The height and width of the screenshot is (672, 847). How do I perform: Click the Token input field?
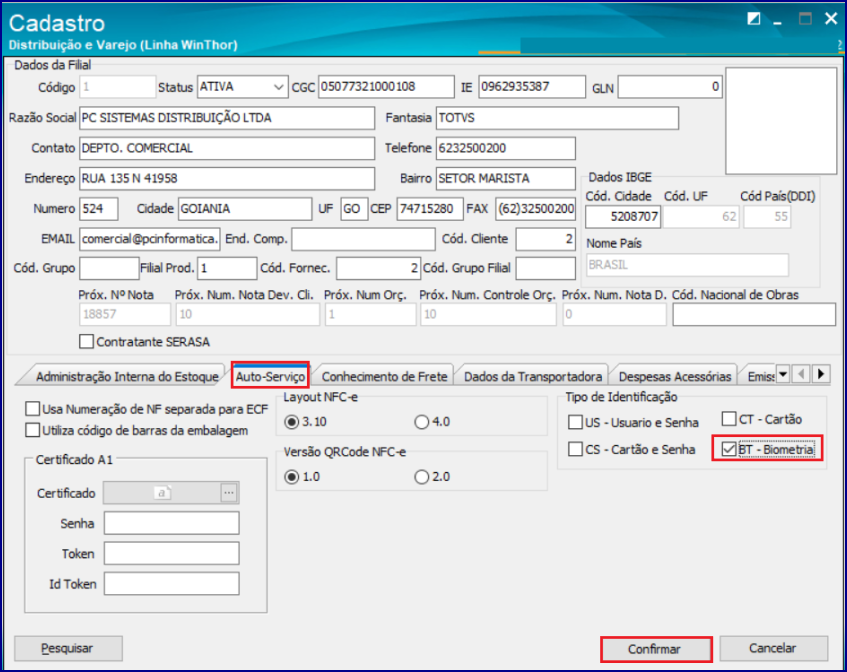[x=172, y=554]
